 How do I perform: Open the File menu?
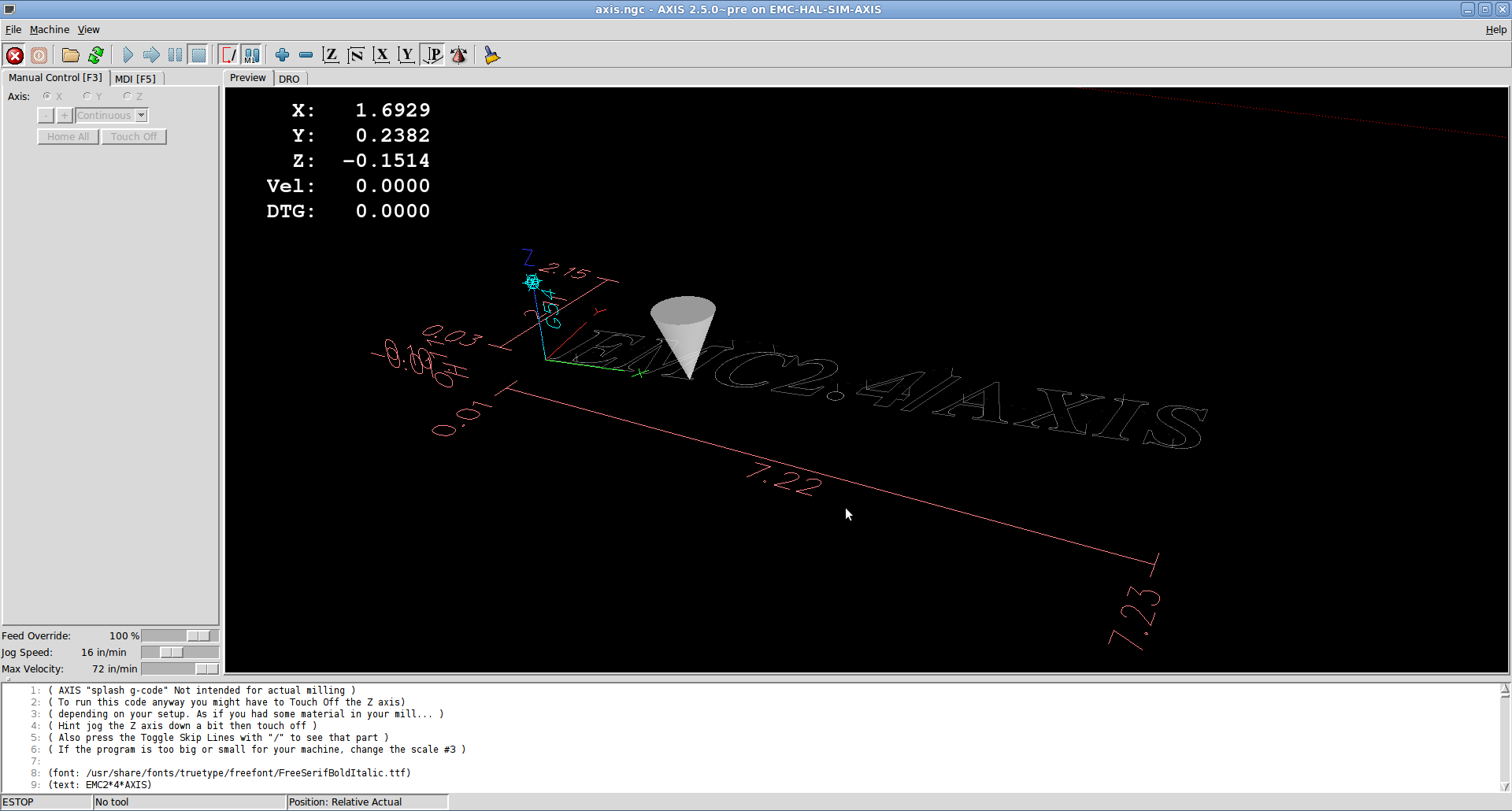[13, 30]
